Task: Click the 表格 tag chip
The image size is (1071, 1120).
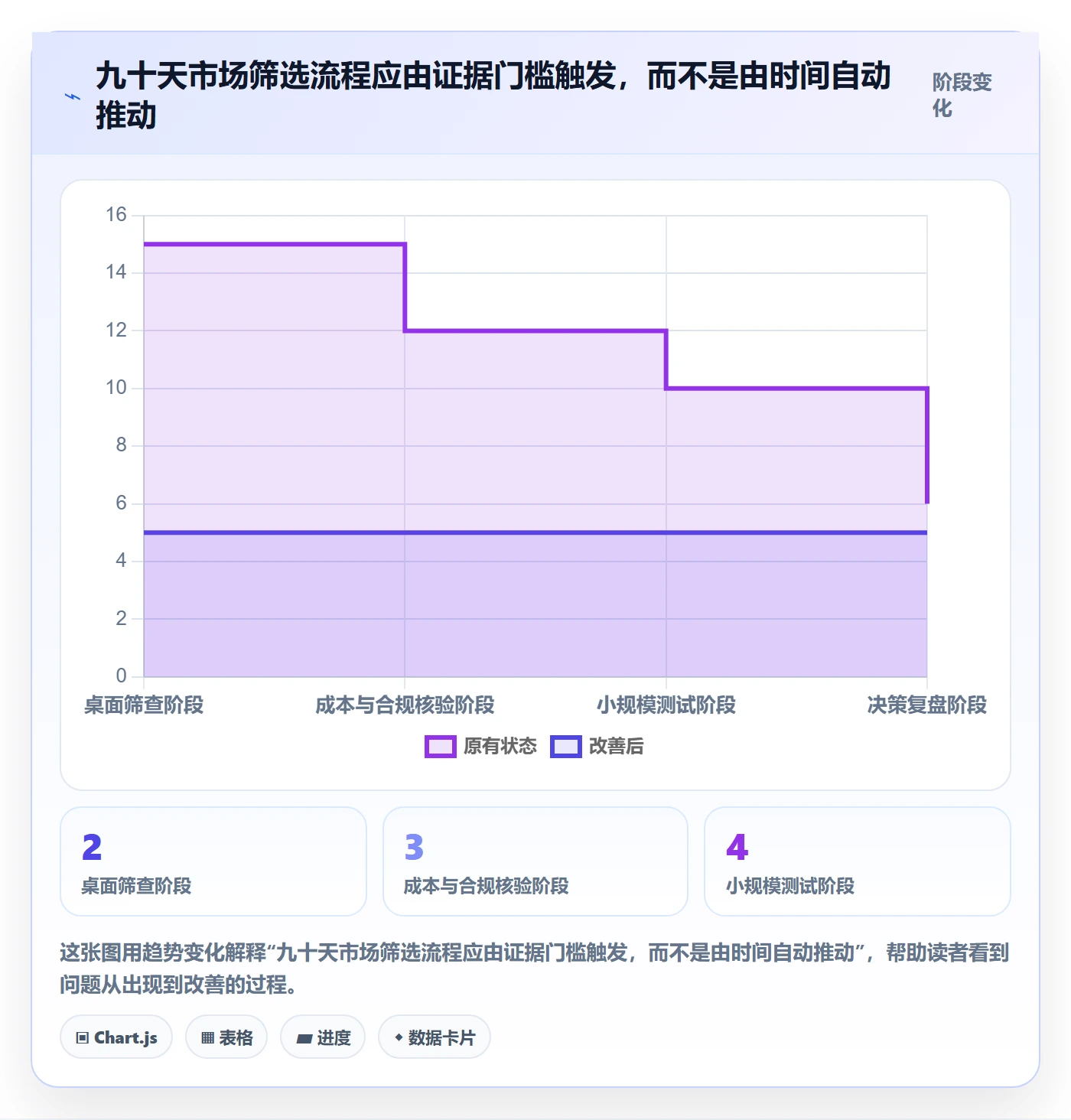Action: pyautogui.click(x=226, y=1037)
